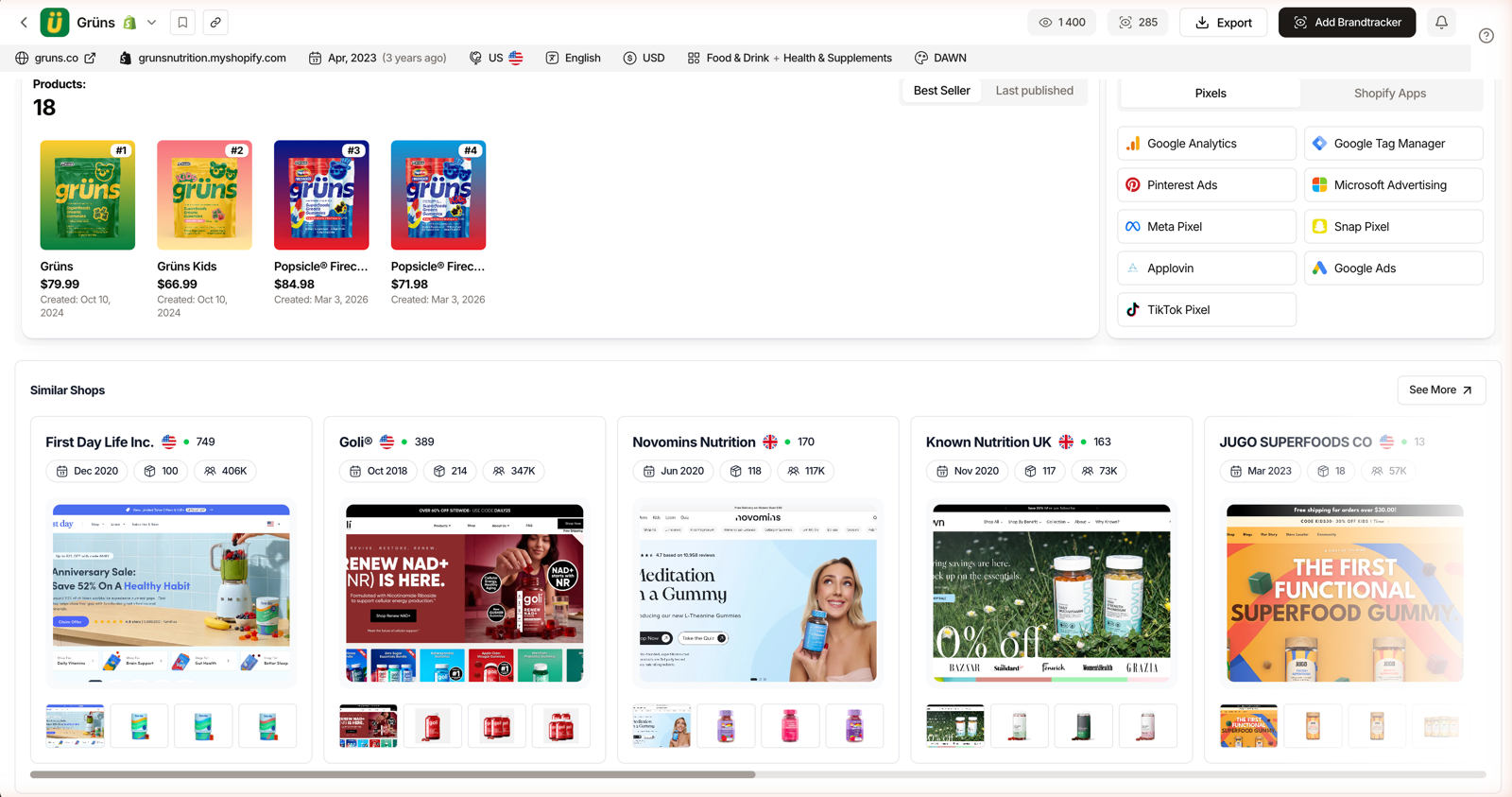Click See More for similar shops
Image resolution: width=1512 pixels, height=797 pixels.
coord(1441,390)
